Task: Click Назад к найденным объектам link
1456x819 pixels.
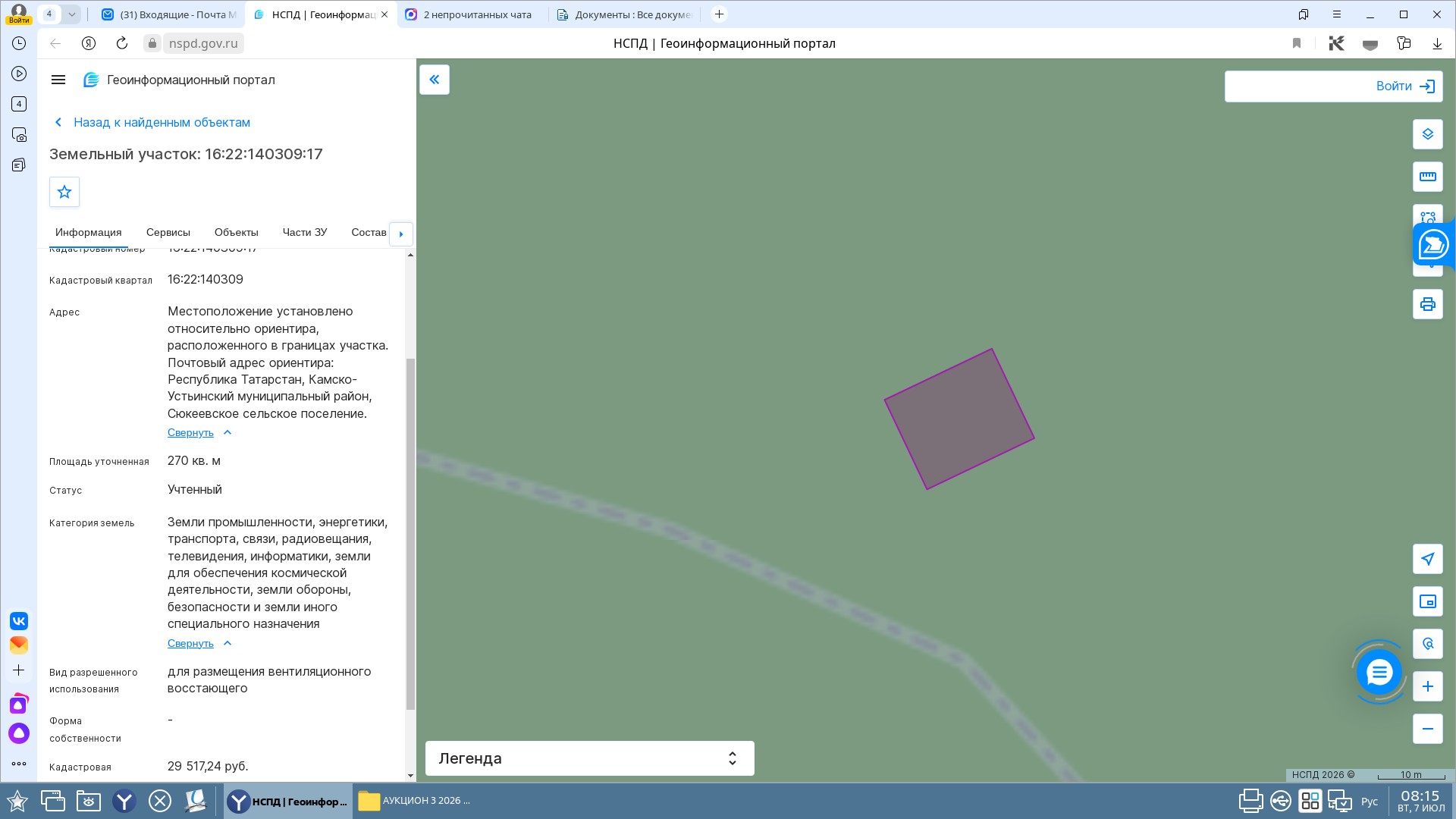Action: (162, 122)
